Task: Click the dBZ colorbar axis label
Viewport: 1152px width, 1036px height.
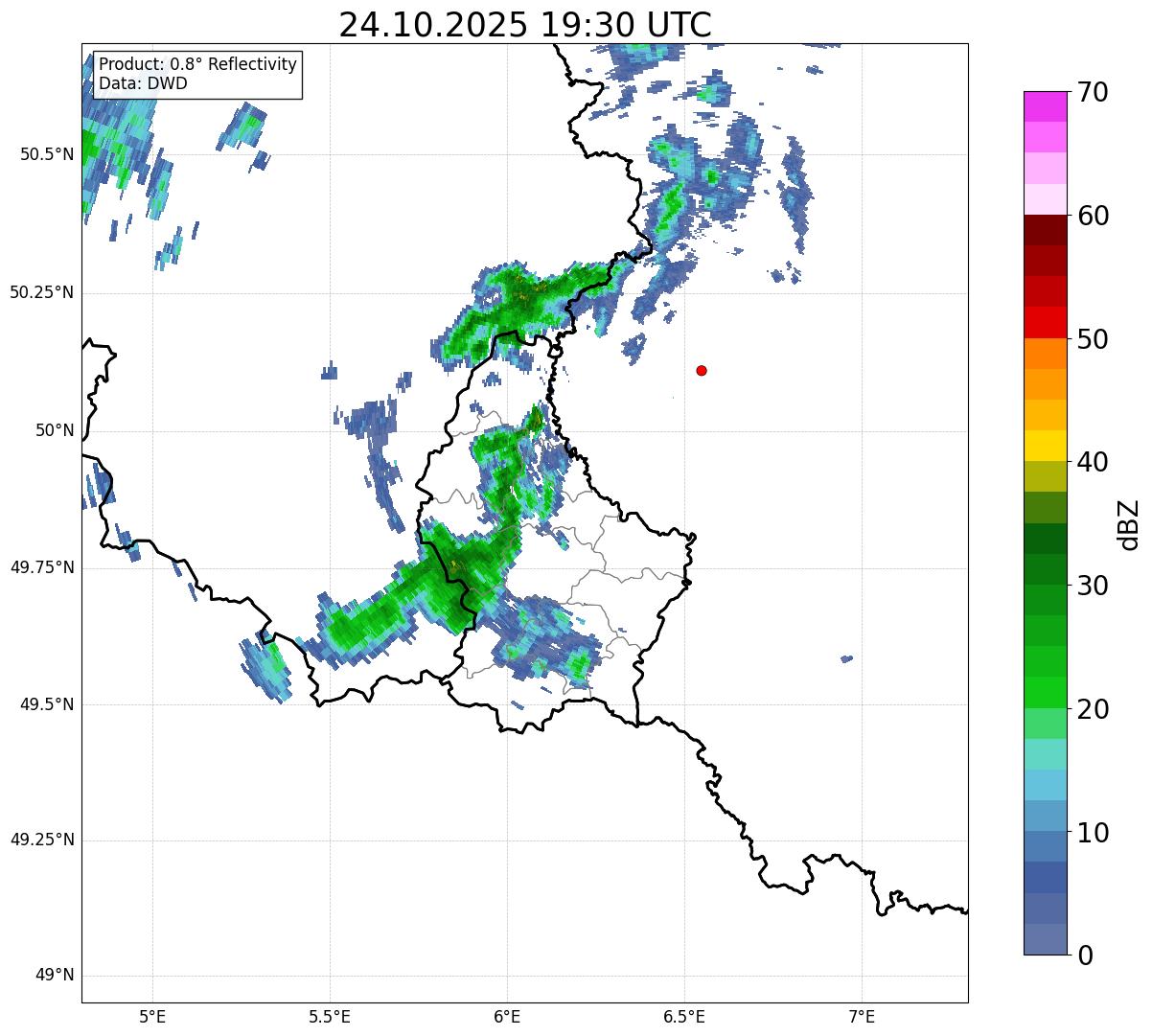Action: click(x=1129, y=524)
